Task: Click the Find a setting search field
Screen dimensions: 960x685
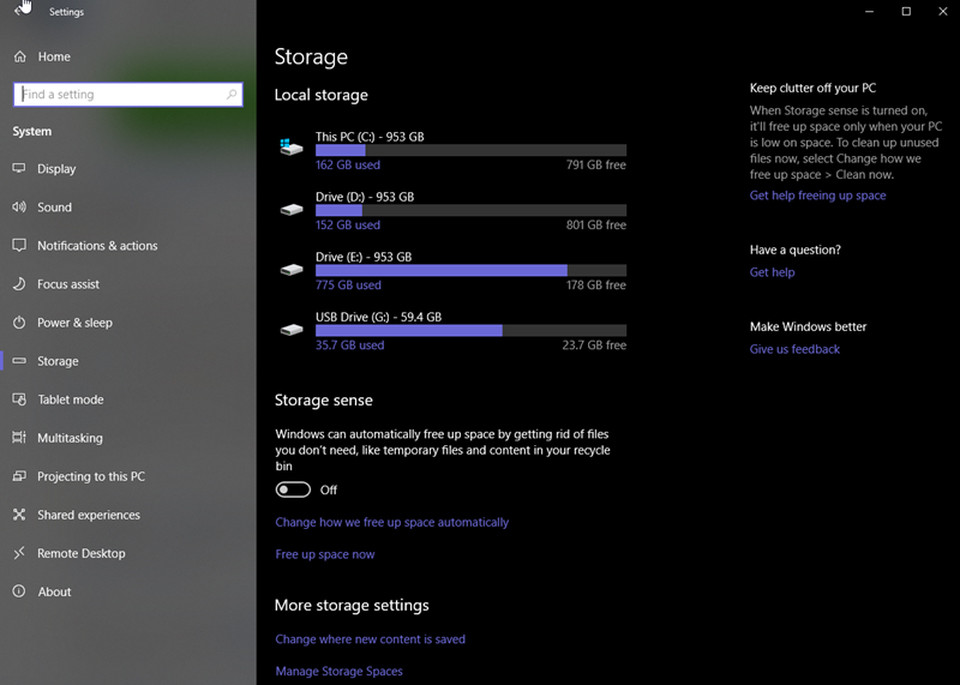Action: pos(128,94)
